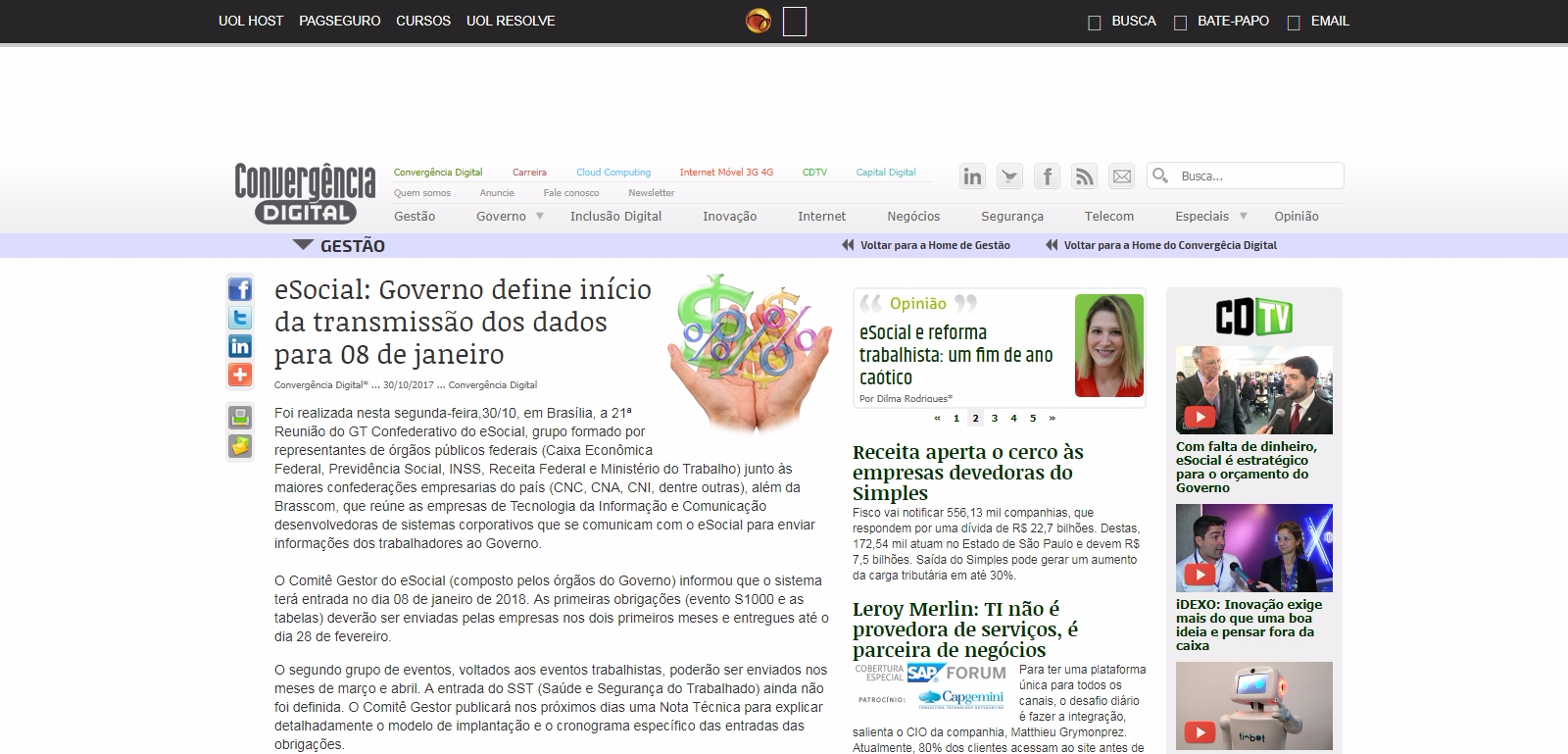Click Dilma Rodrigues author photo
This screenshot has height=754, width=1568.
[x=1109, y=345]
